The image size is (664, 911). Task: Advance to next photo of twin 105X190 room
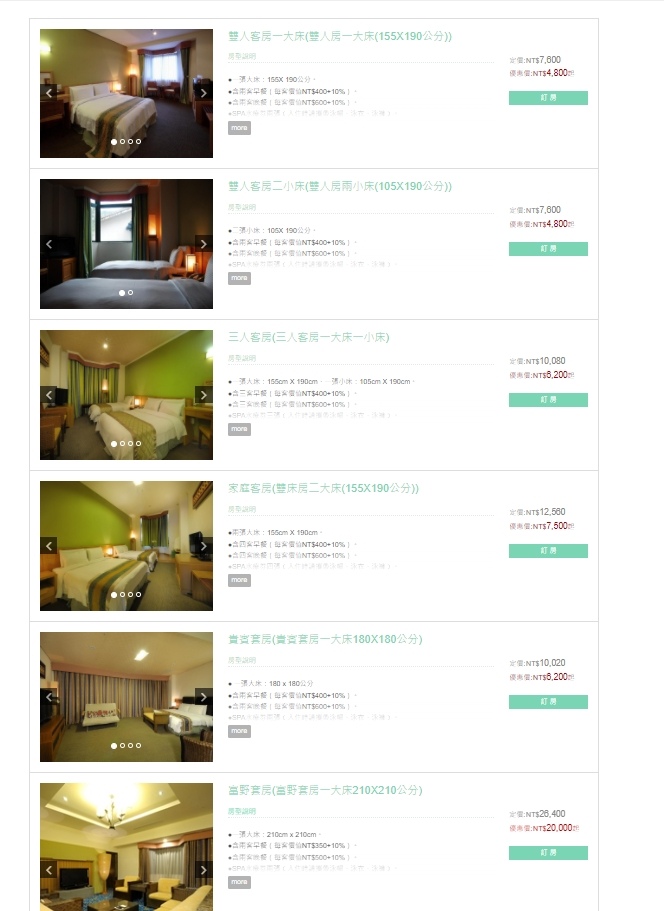[x=203, y=244]
